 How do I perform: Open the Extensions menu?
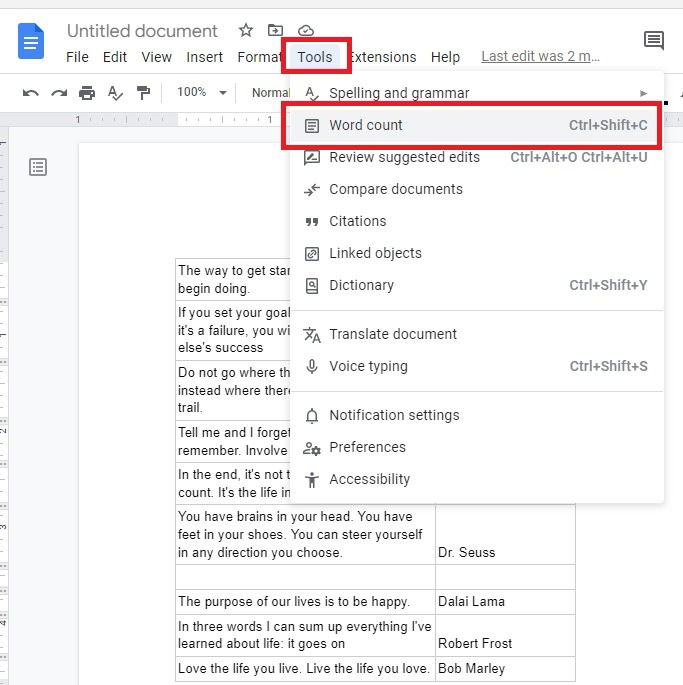[383, 57]
